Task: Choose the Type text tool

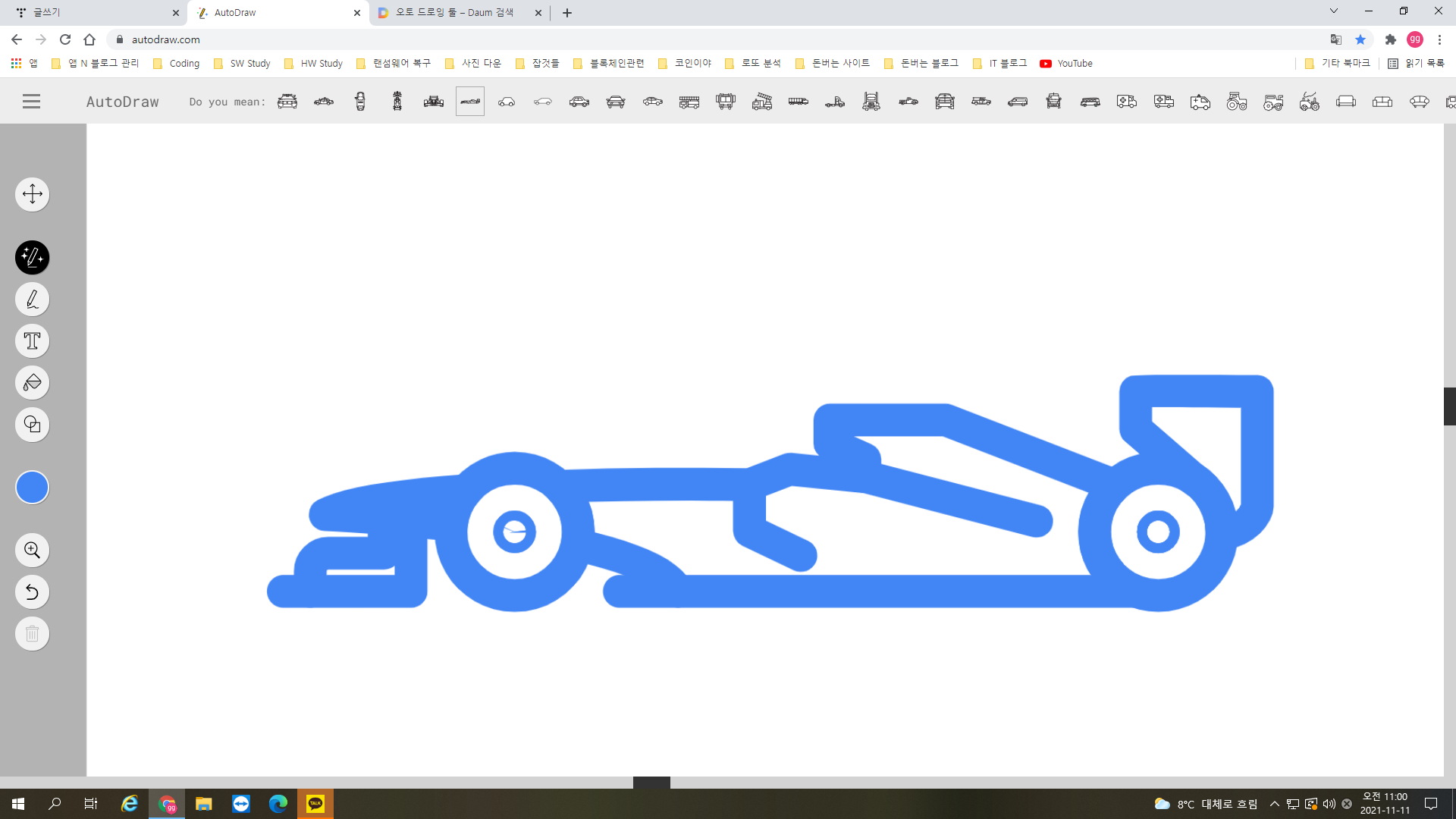Action: (x=32, y=341)
